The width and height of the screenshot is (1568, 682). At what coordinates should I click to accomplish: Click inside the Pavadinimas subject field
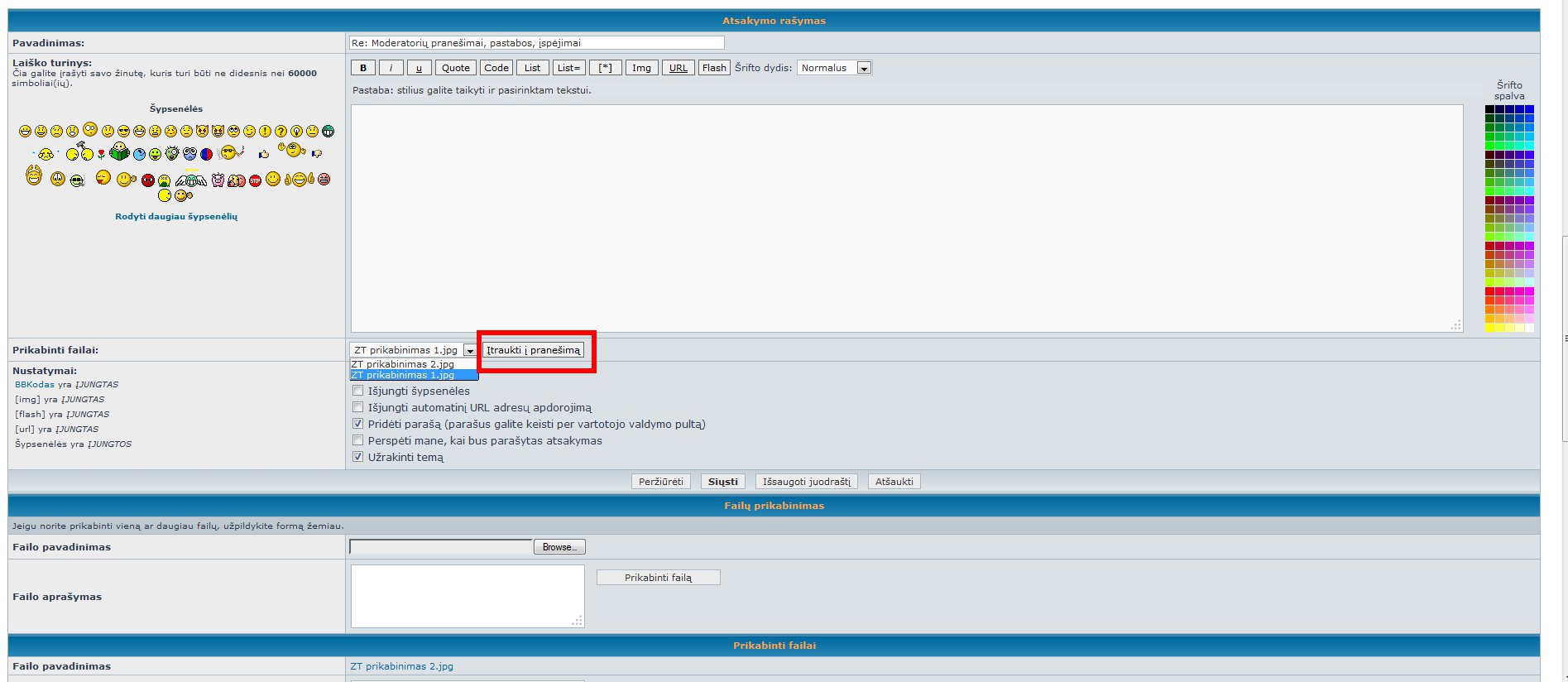(536, 43)
